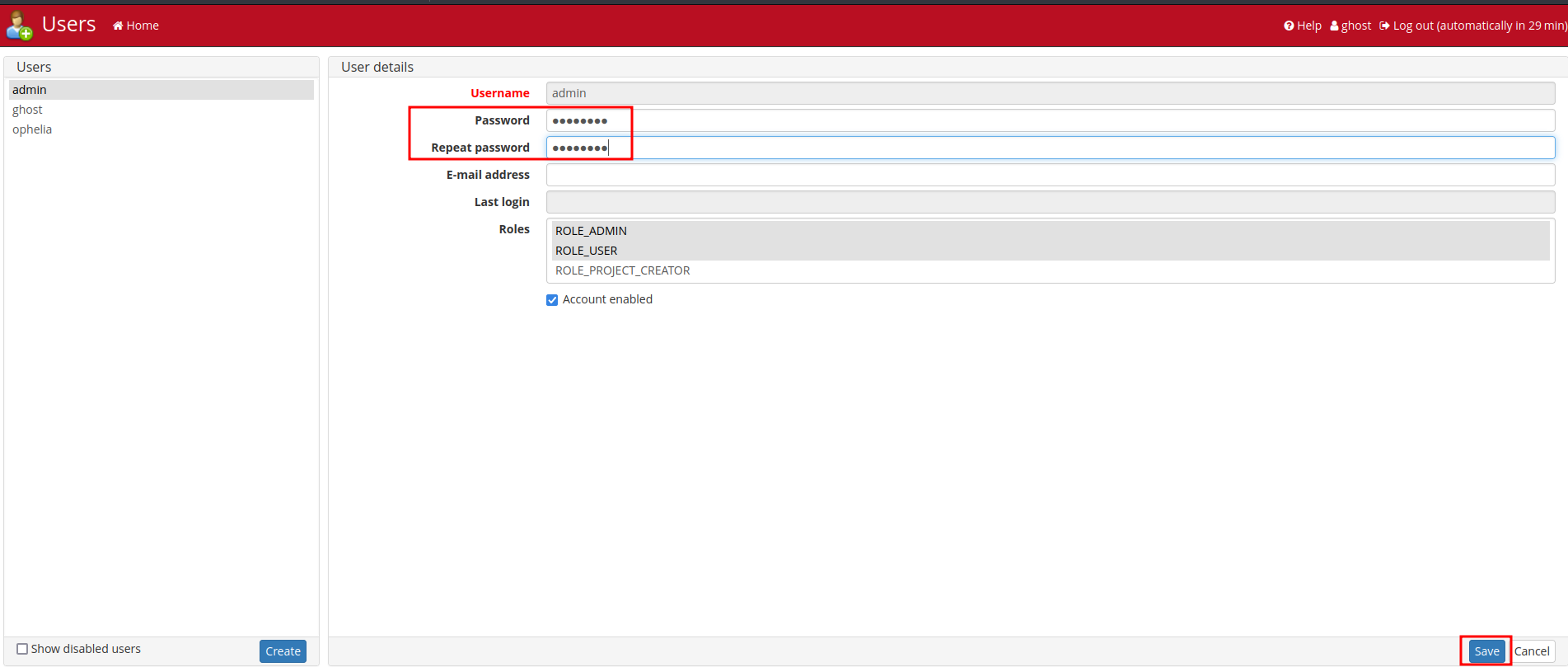Viewport: 1568px width, 667px height.
Task: Click the Last login label
Action: coord(502,202)
